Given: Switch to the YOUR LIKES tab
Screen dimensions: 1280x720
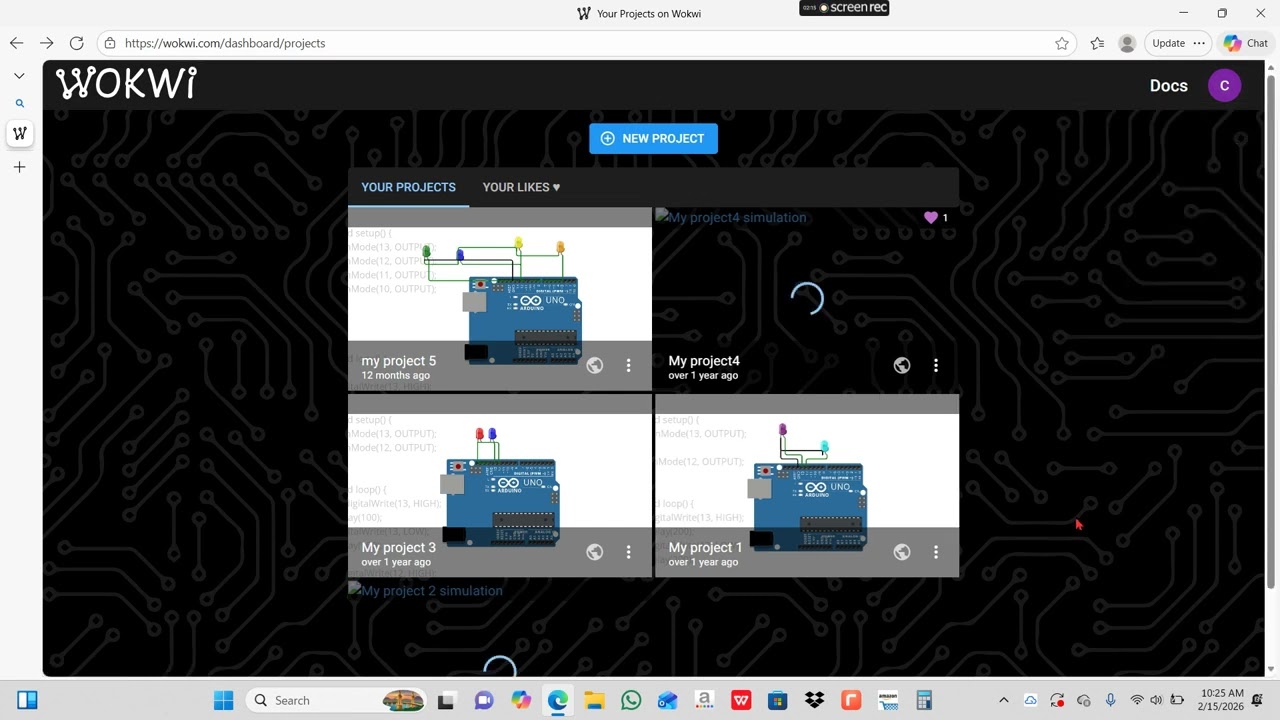Looking at the screenshot, I should pyautogui.click(x=521, y=187).
